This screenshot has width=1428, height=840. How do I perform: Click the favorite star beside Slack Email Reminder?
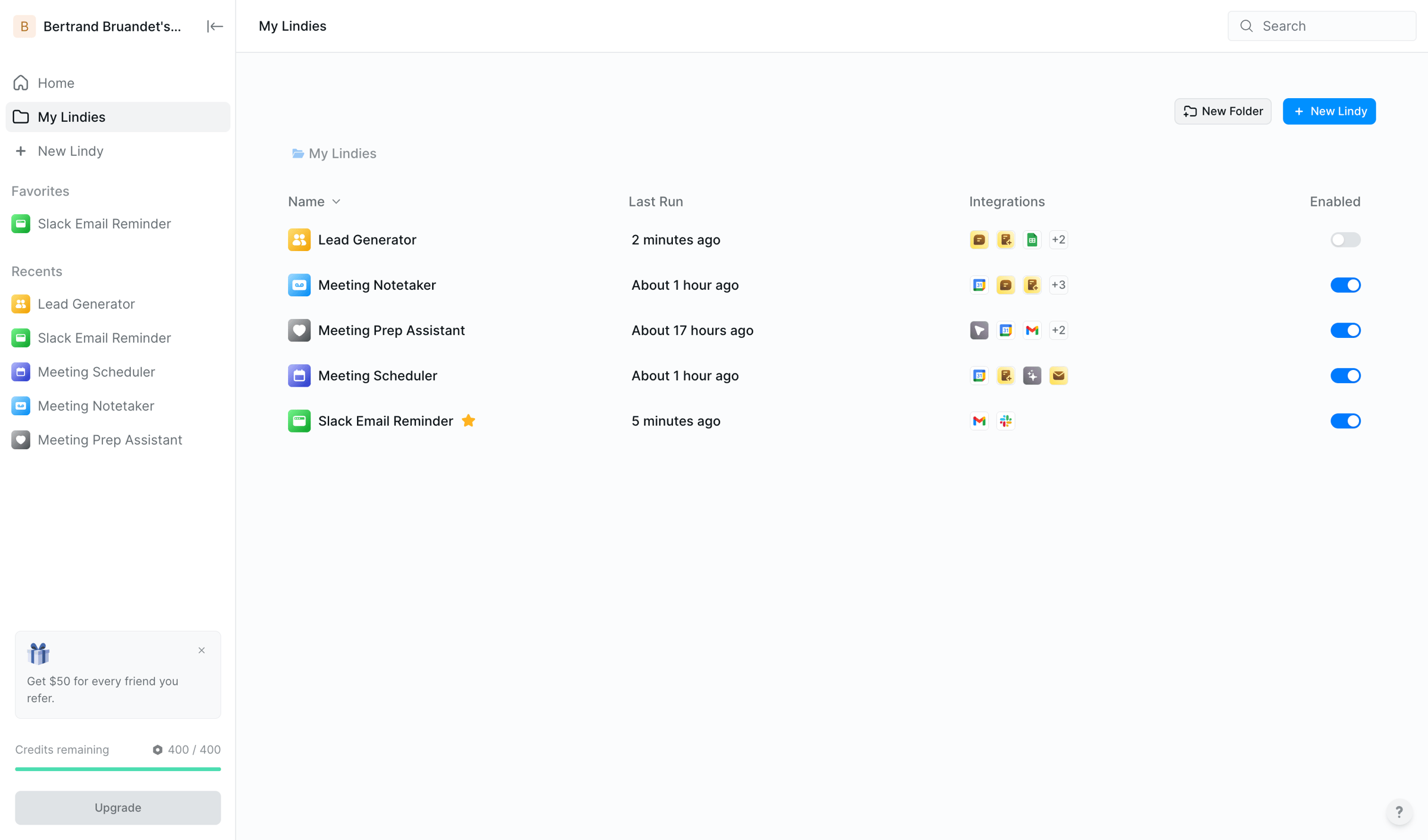[x=468, y=421]
